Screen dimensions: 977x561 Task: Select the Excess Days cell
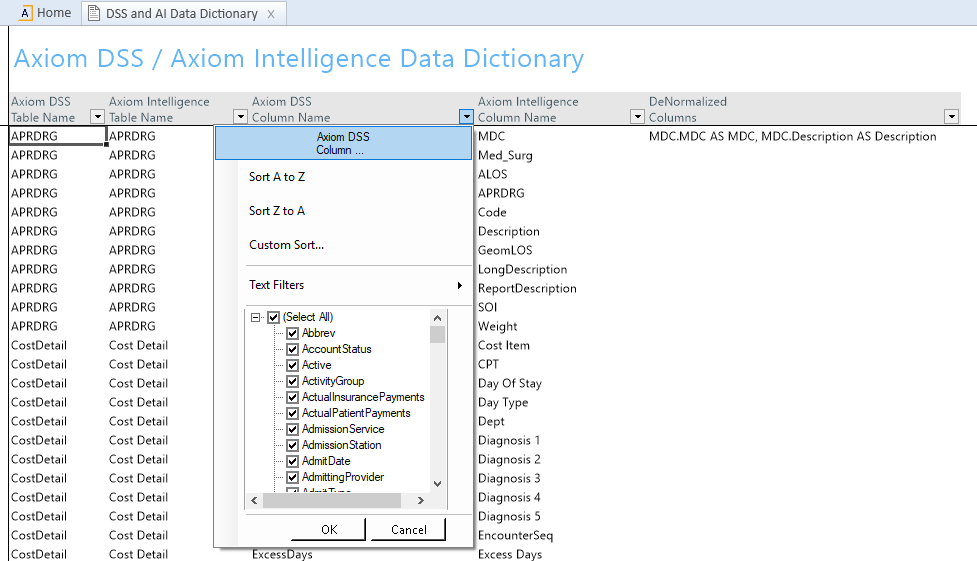click(510, 554)
